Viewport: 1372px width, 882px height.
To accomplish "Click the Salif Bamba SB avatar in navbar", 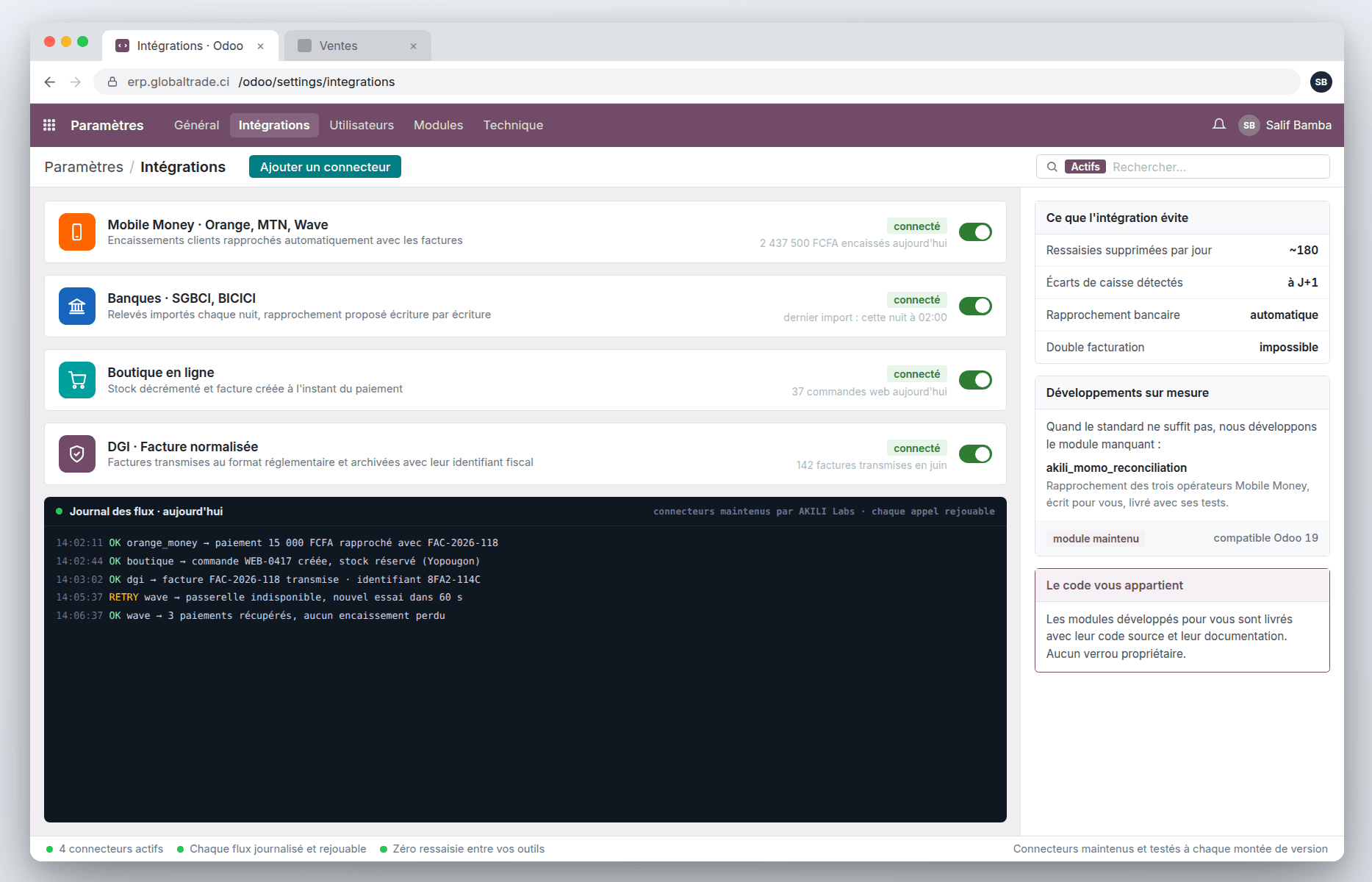I will [x=1249, y=125].
